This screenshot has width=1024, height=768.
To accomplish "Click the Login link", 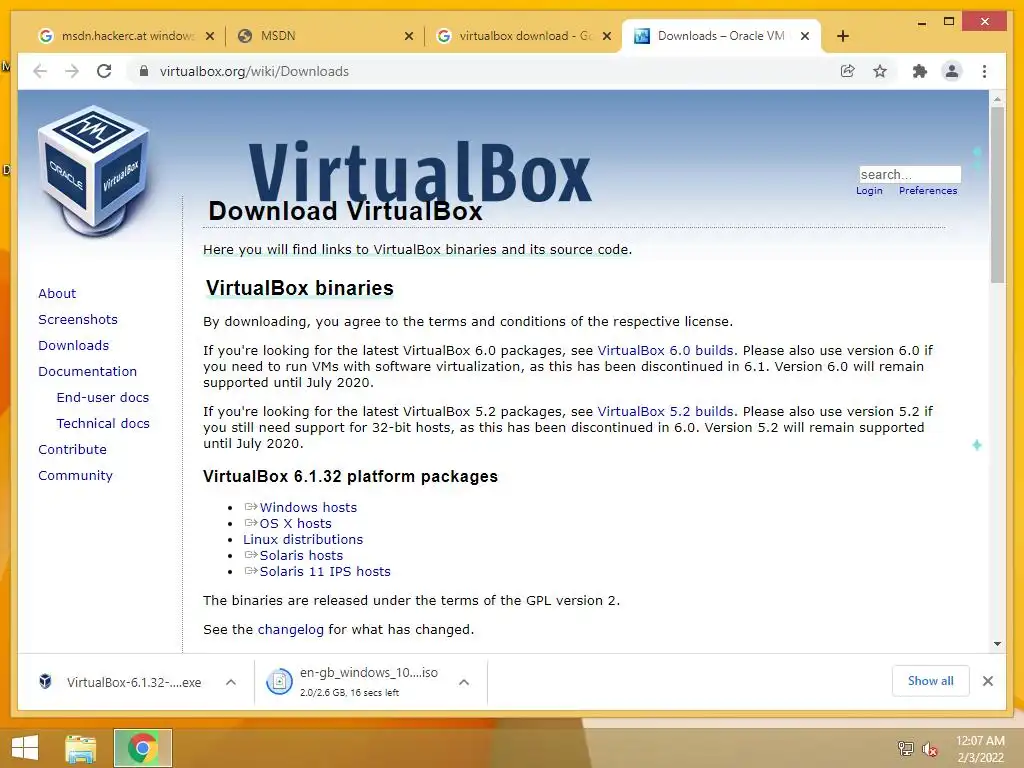I will 869,191.
